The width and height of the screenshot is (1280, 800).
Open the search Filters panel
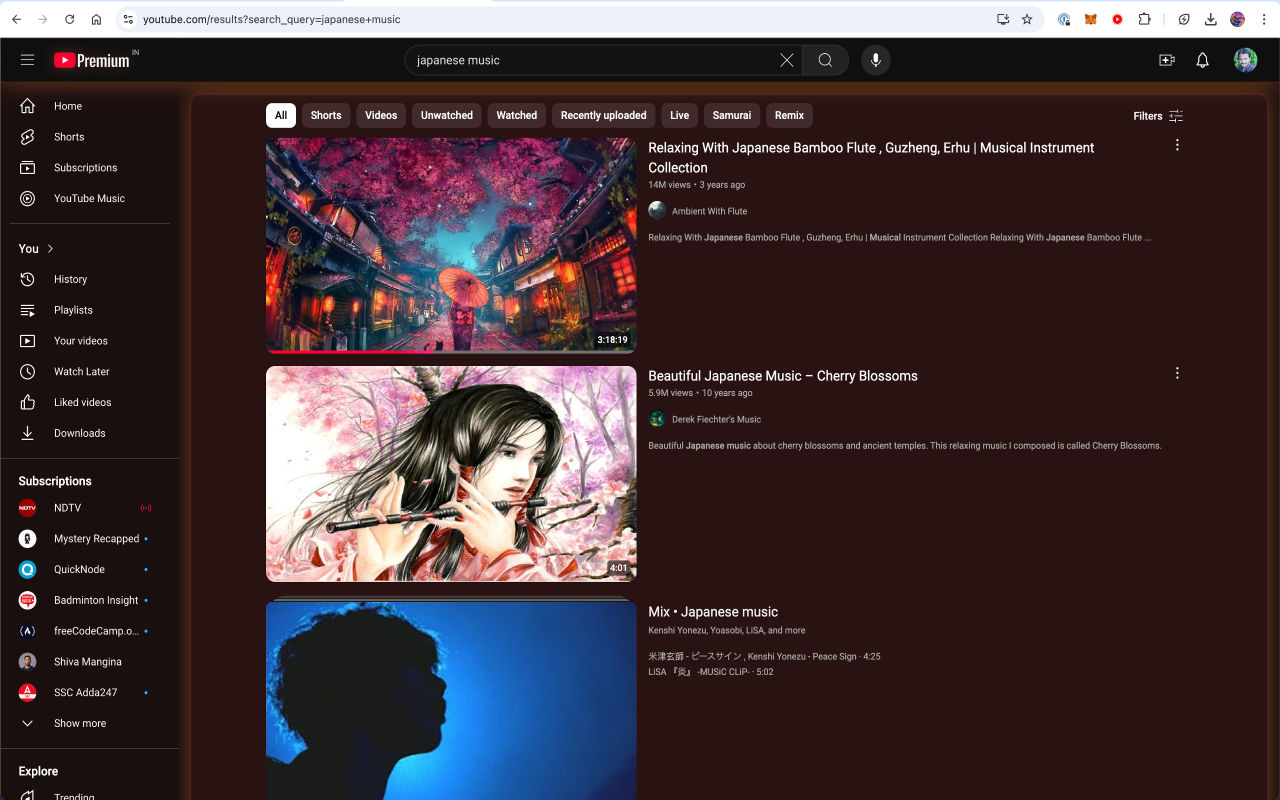tap(1158, 116)
